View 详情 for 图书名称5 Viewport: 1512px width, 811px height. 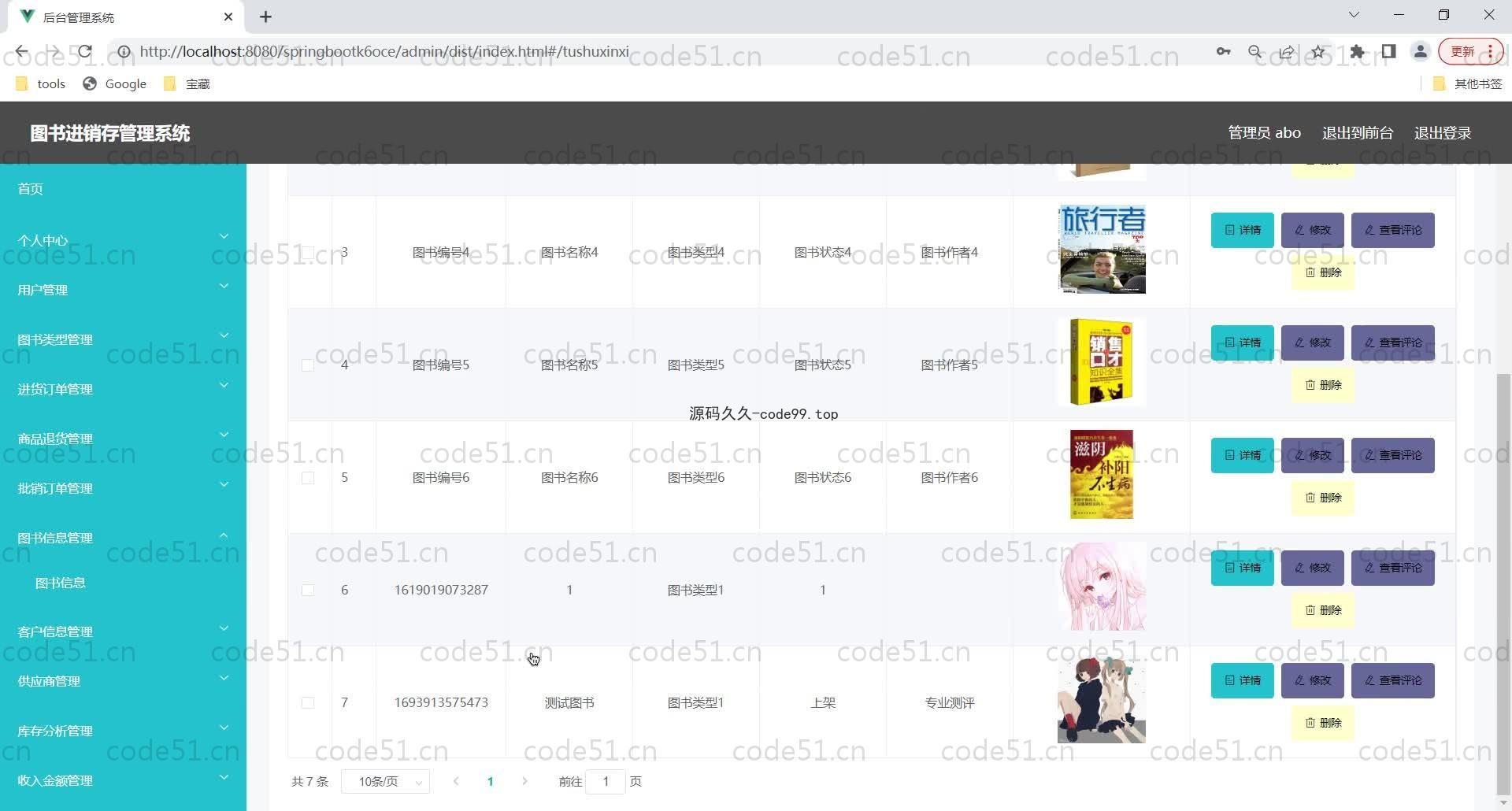click(1242, 343)
